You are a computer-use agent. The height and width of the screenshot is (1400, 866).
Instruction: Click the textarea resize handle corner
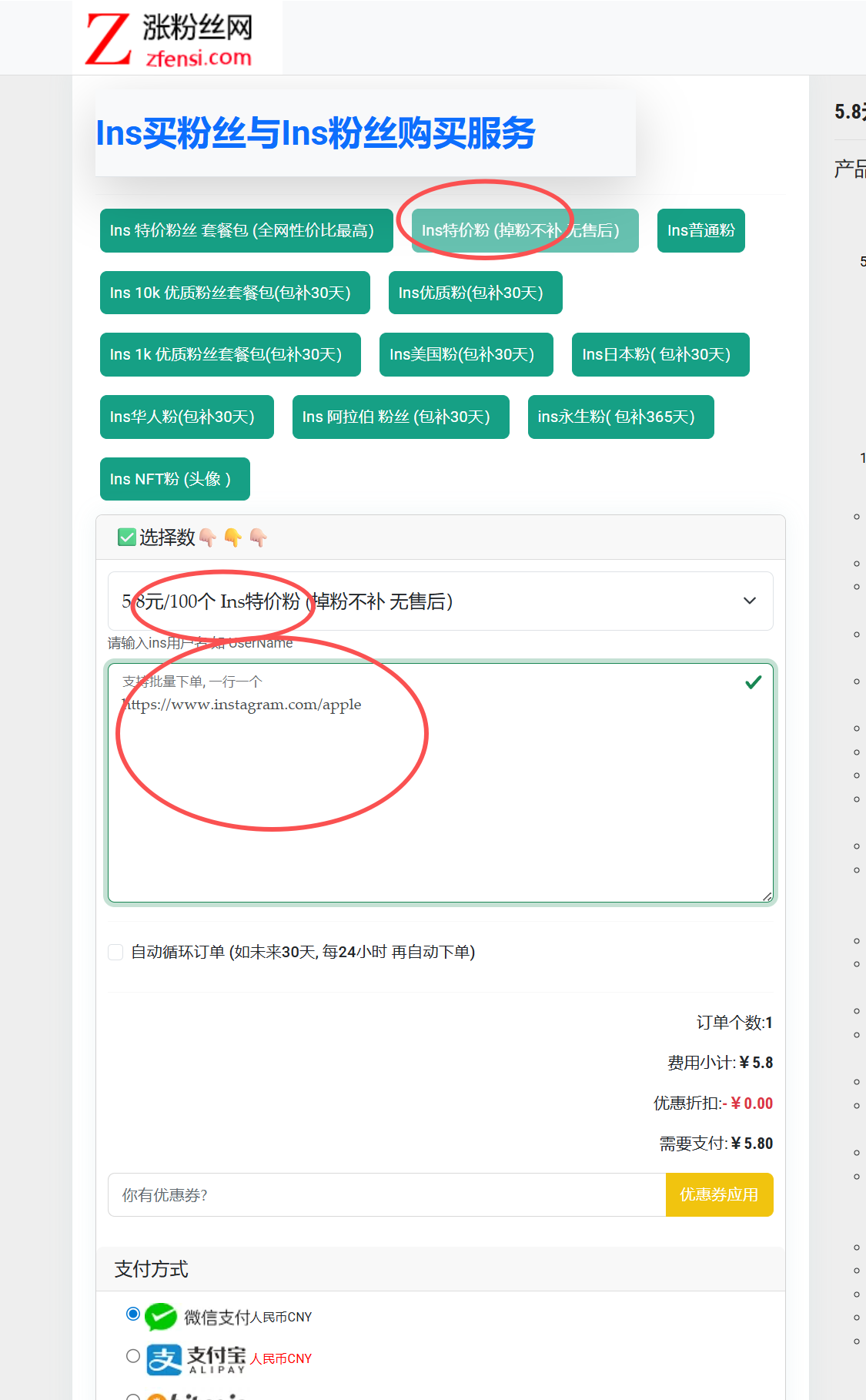767,896
